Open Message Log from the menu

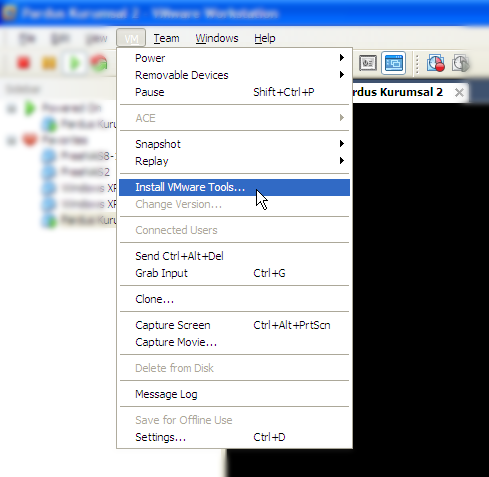(234, 394)
